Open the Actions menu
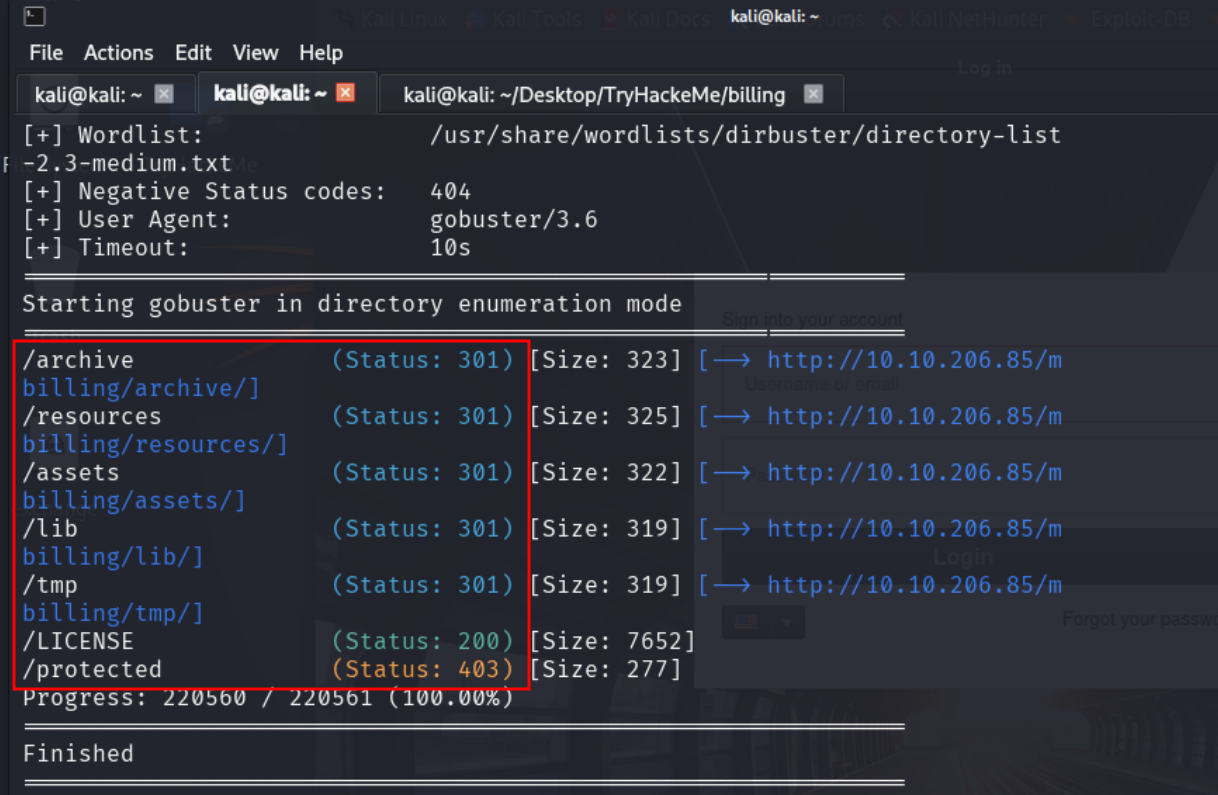Viewport: 1218px width, 795px height. tap(118, 53)
